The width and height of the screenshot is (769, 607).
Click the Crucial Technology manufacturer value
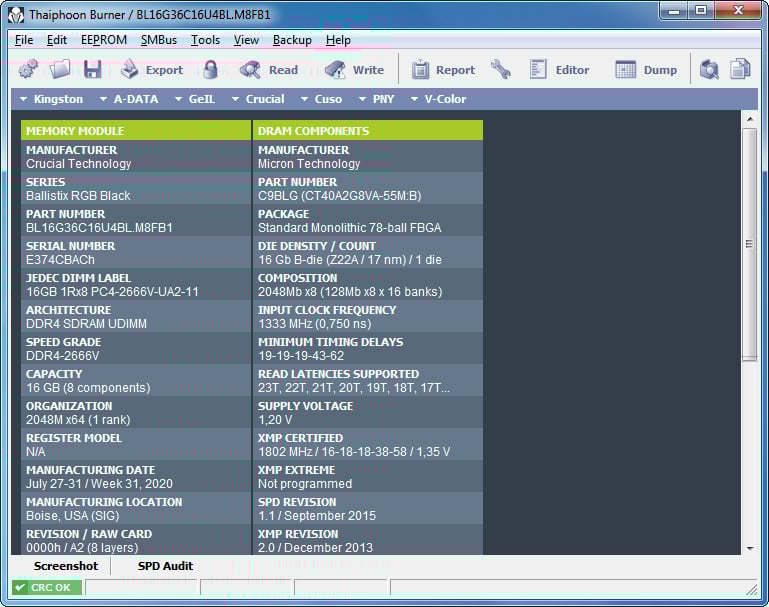click(x=78, y=164)
